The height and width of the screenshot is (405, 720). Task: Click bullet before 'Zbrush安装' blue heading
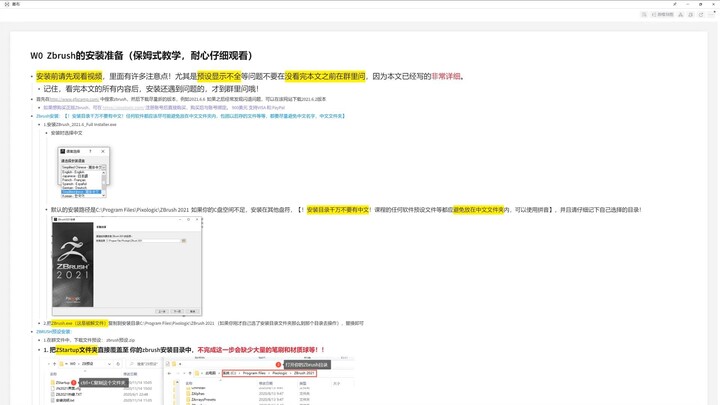click(32, 116)
